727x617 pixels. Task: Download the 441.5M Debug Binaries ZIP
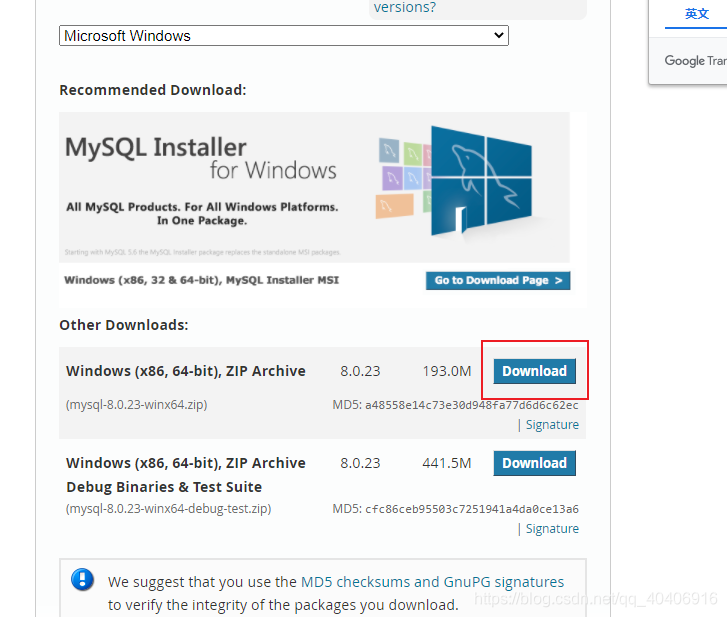pos(535,463)
